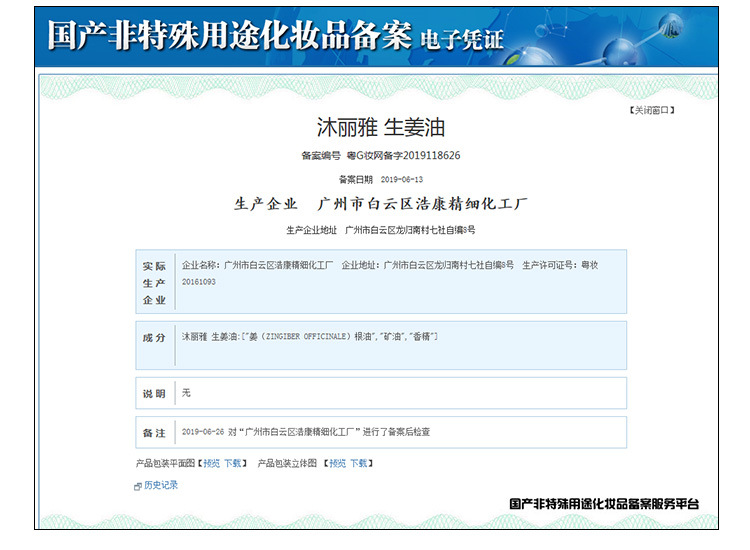Click the 备案服务平台 footer text
The width and height of the screenshot is (750, 550).
pos(604,505)
